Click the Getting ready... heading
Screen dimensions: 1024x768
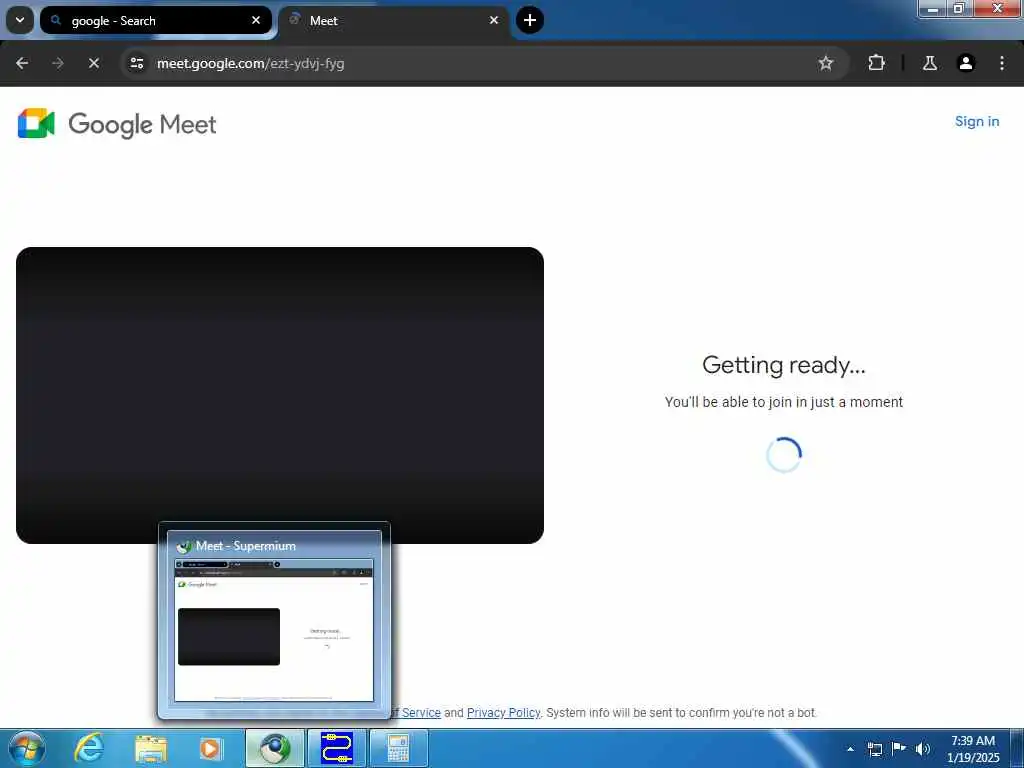[x=784, y=365]
